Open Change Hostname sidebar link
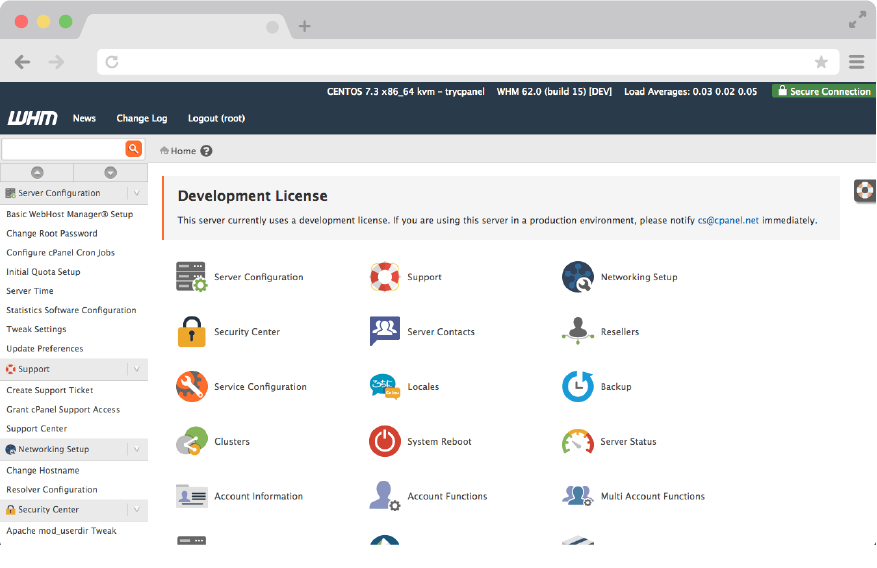Screen dimensions: 877x568 pyautogui.click(x=43, y=470)
